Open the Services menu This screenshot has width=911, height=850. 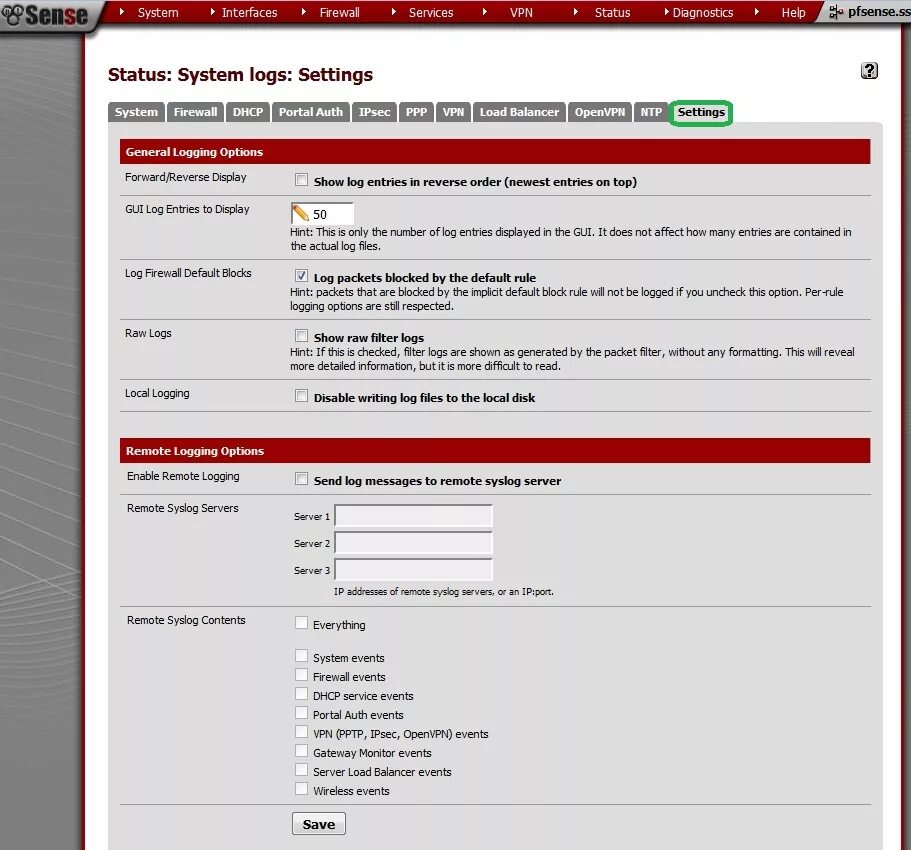click(x=431, y=12)
